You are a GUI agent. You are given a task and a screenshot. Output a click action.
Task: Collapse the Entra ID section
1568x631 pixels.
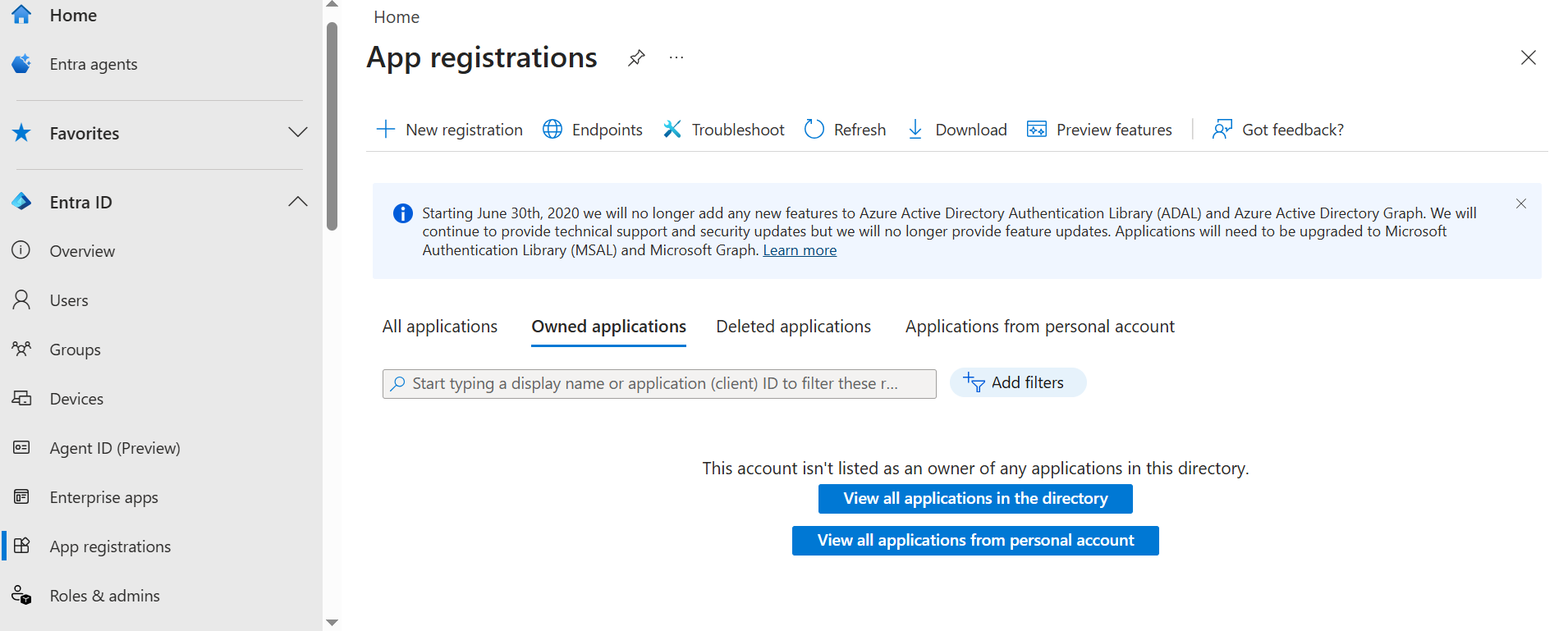(298, 202)
